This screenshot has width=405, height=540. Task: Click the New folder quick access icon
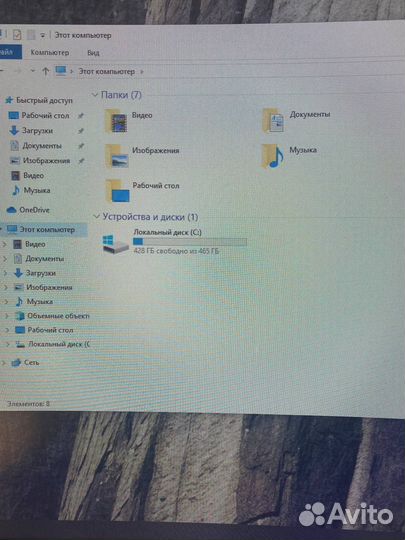click(31, 35)
